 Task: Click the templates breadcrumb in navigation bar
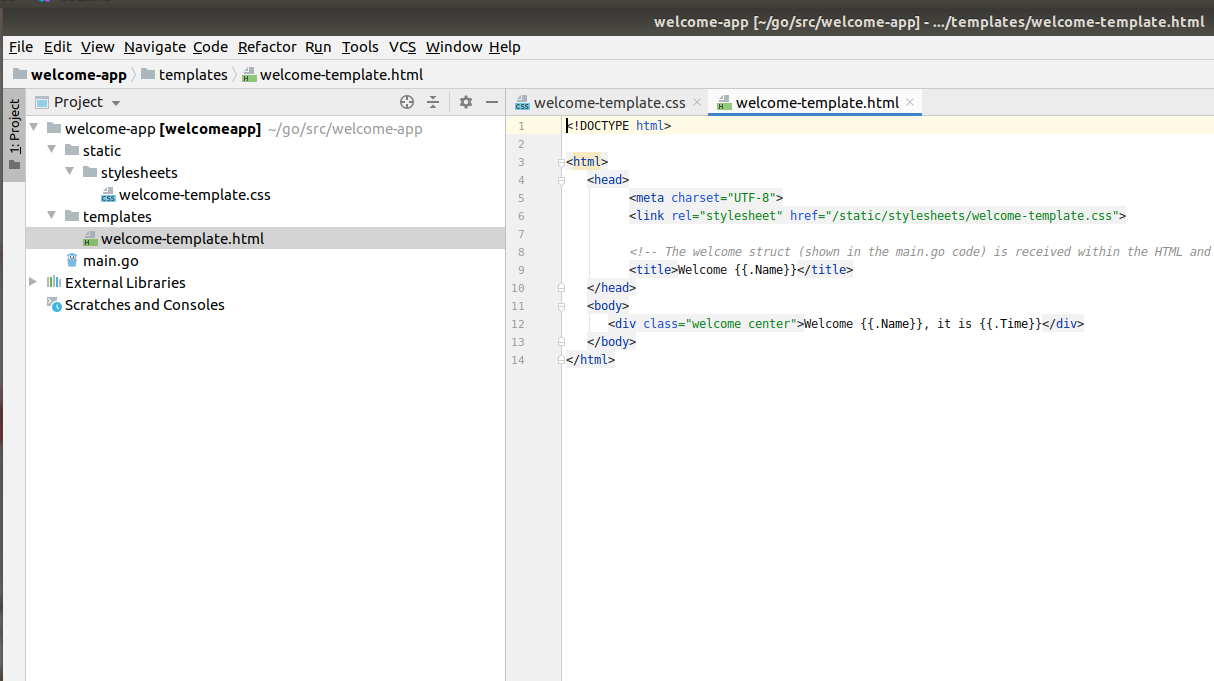coord(192,75)
